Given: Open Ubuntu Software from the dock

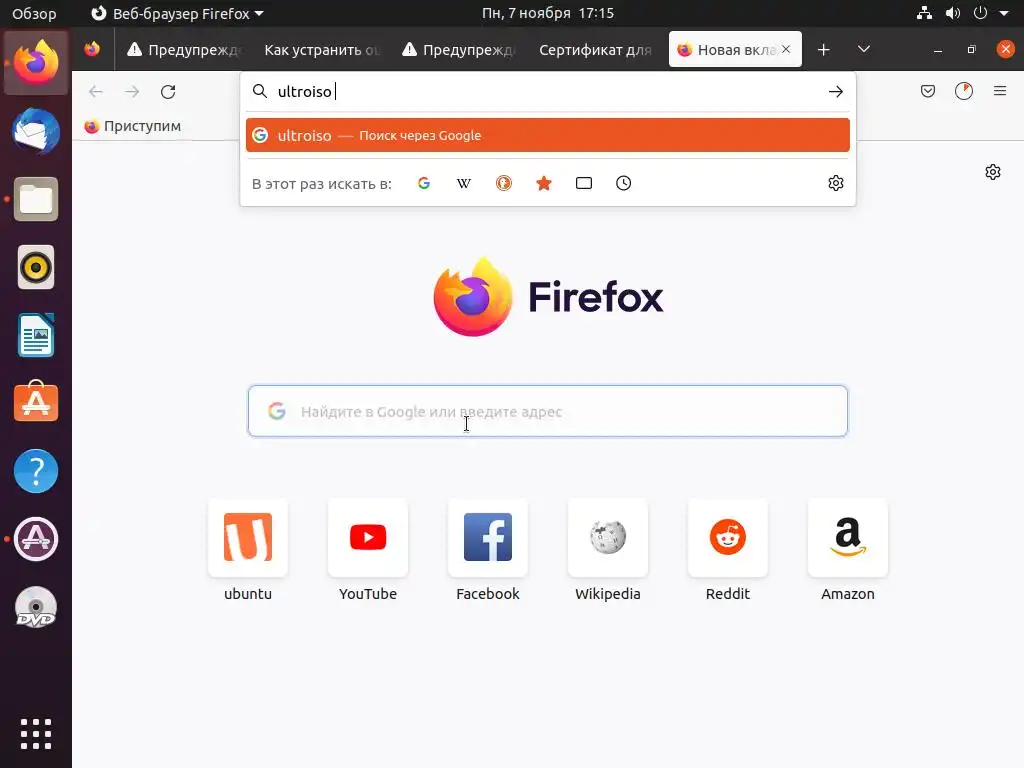Looking at the screenshot, I should pos(36,402).
